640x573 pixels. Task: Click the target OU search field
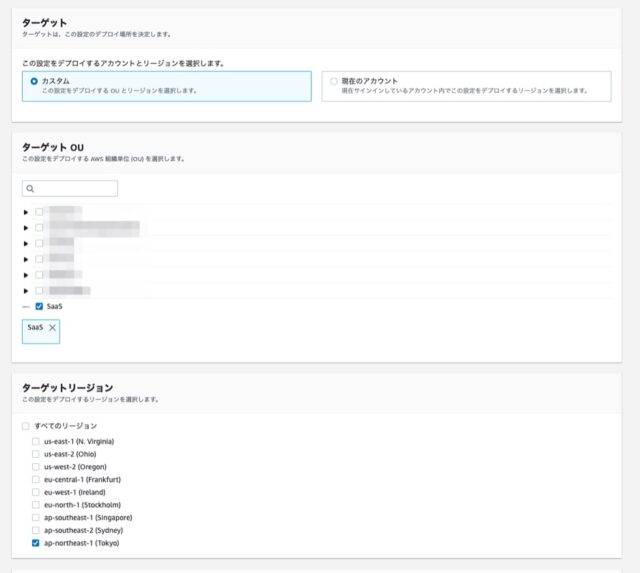[x=76, y=188]
